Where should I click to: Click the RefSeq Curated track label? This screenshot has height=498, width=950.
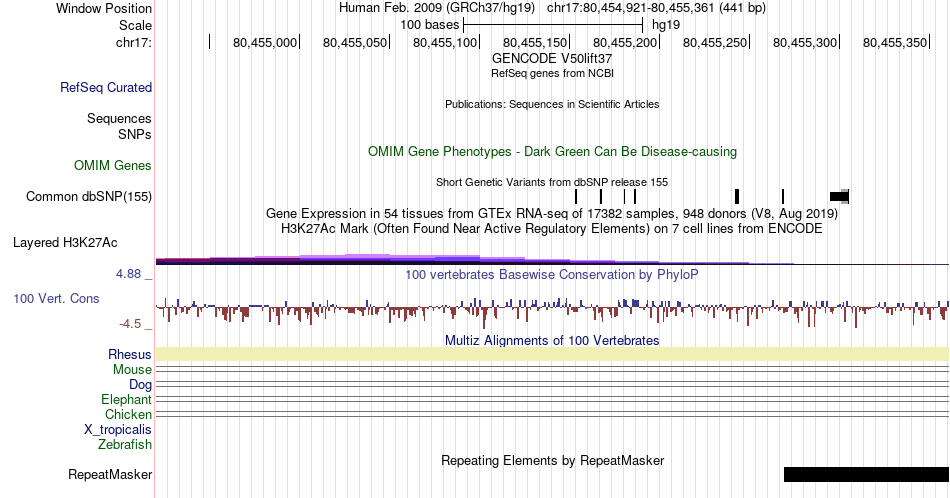tap(105, 87)
